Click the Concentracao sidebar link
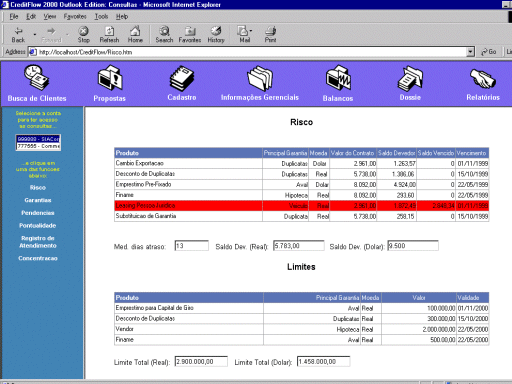The width and height of the screenshot is (512, 384). click(38, 258)
